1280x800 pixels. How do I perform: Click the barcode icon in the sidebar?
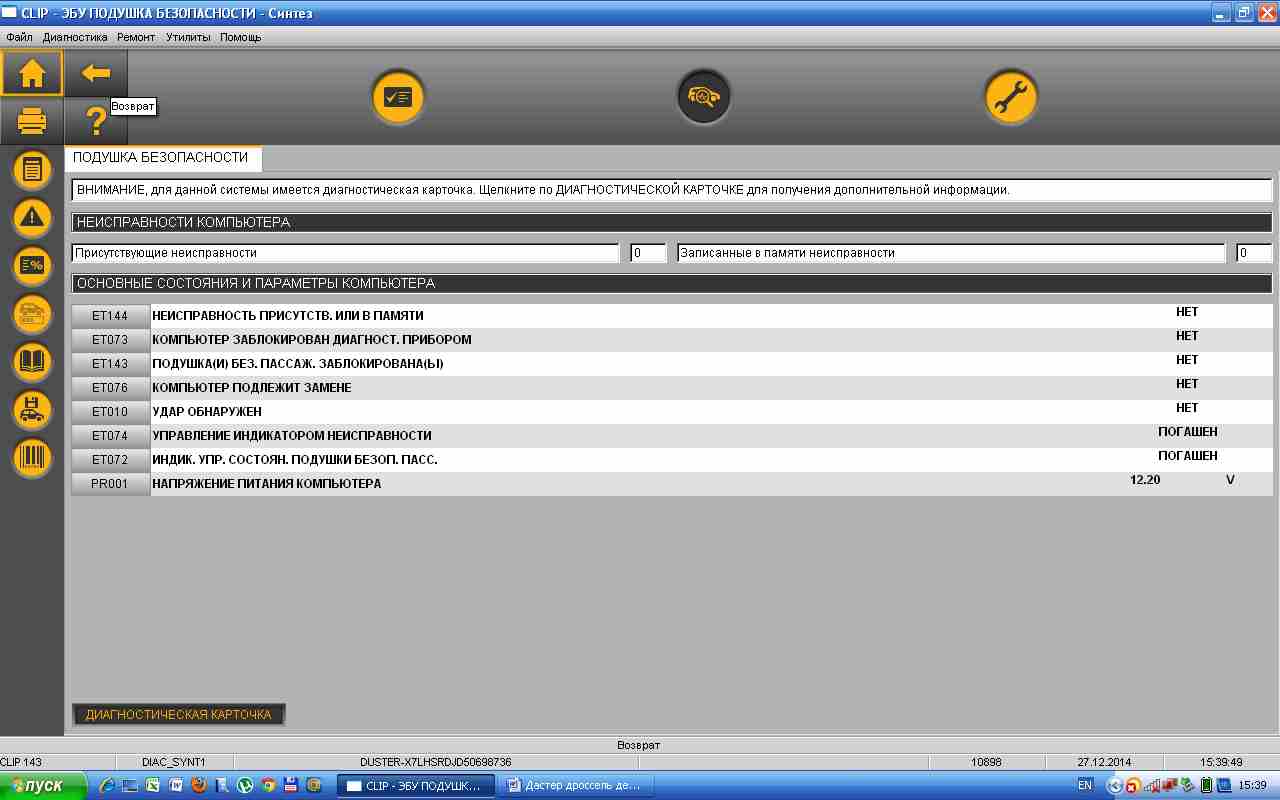(x=33, y=457)
